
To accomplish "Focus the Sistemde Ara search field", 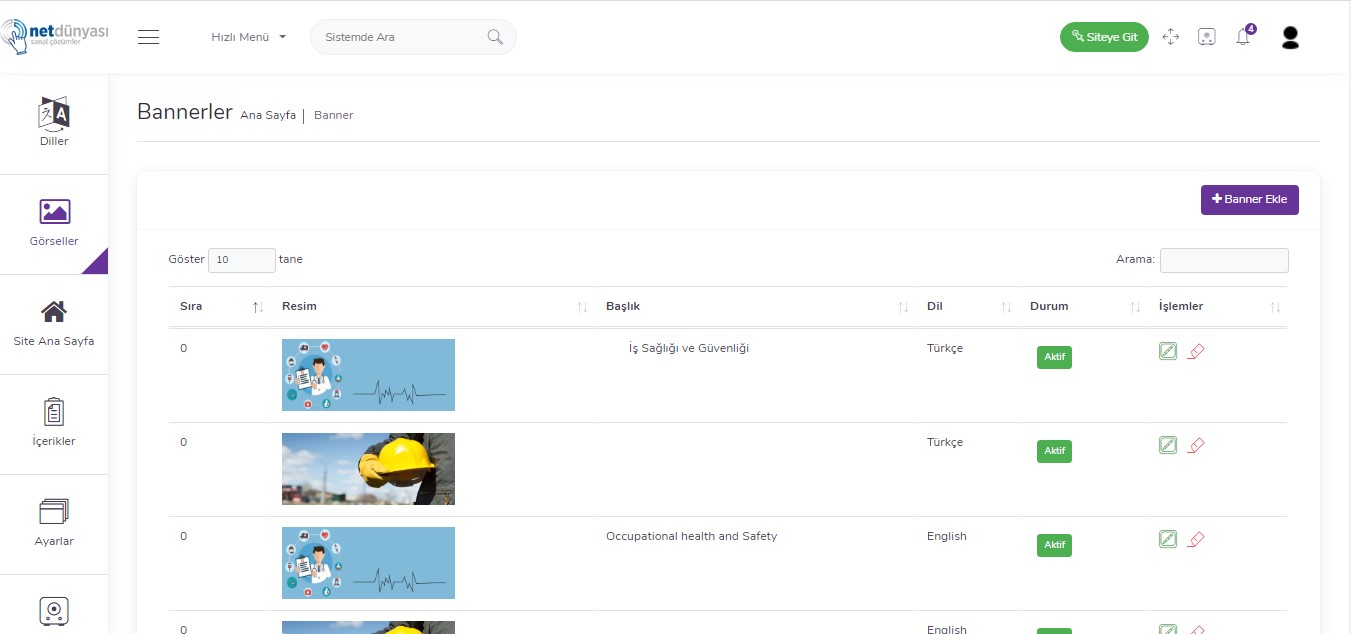I will pos(413,37).
